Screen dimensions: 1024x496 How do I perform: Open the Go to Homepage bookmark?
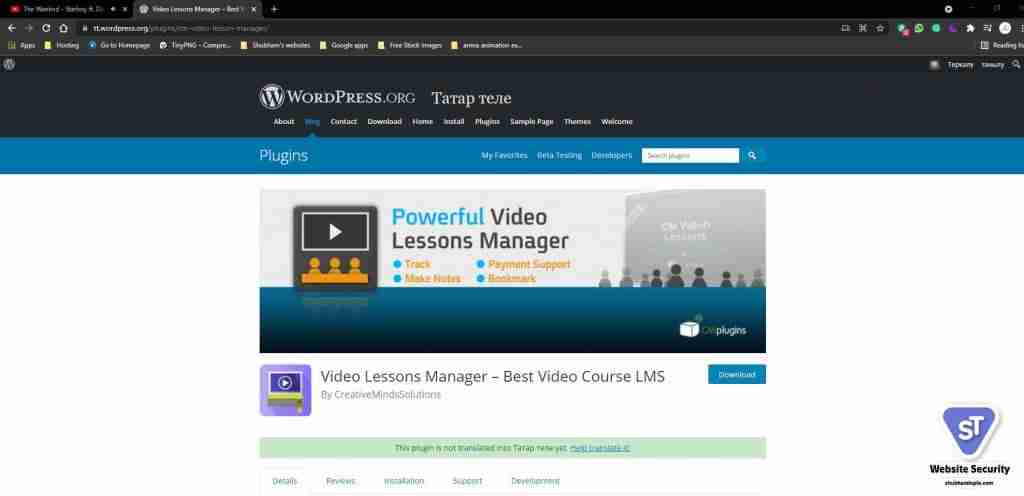[119, 46]
